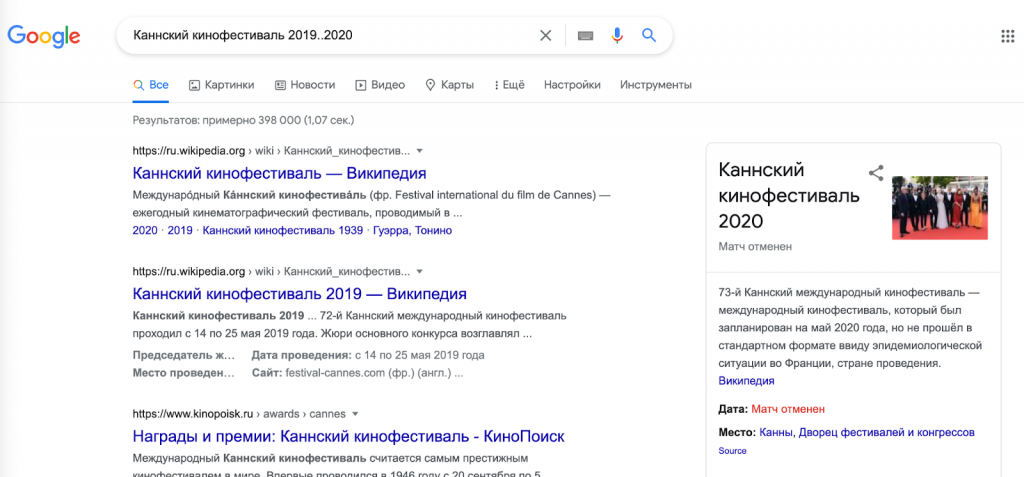Image resolution: width=1024 pixels, height=477 pixels.
Task: Open the Карты tab
Action: click(x=449, y=85)
